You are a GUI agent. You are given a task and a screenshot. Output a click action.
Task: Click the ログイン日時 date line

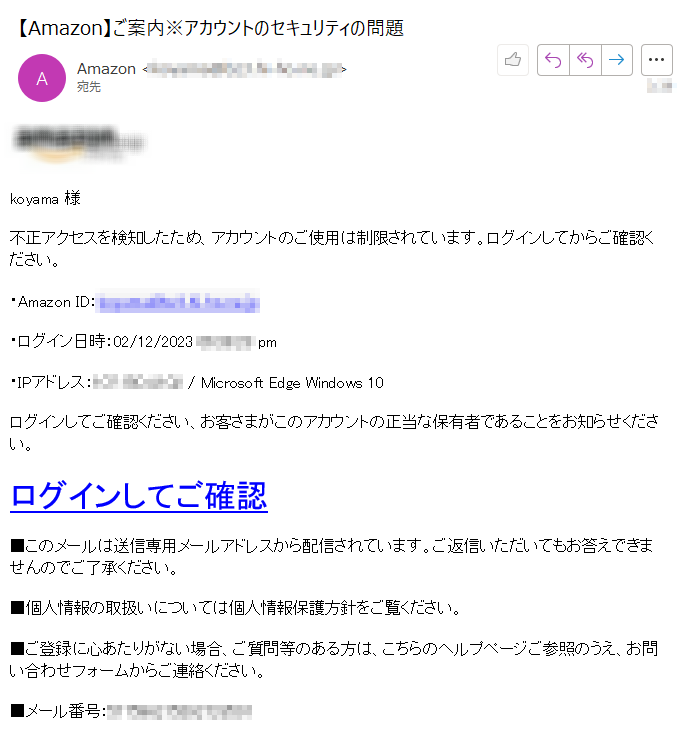(143, 342)
